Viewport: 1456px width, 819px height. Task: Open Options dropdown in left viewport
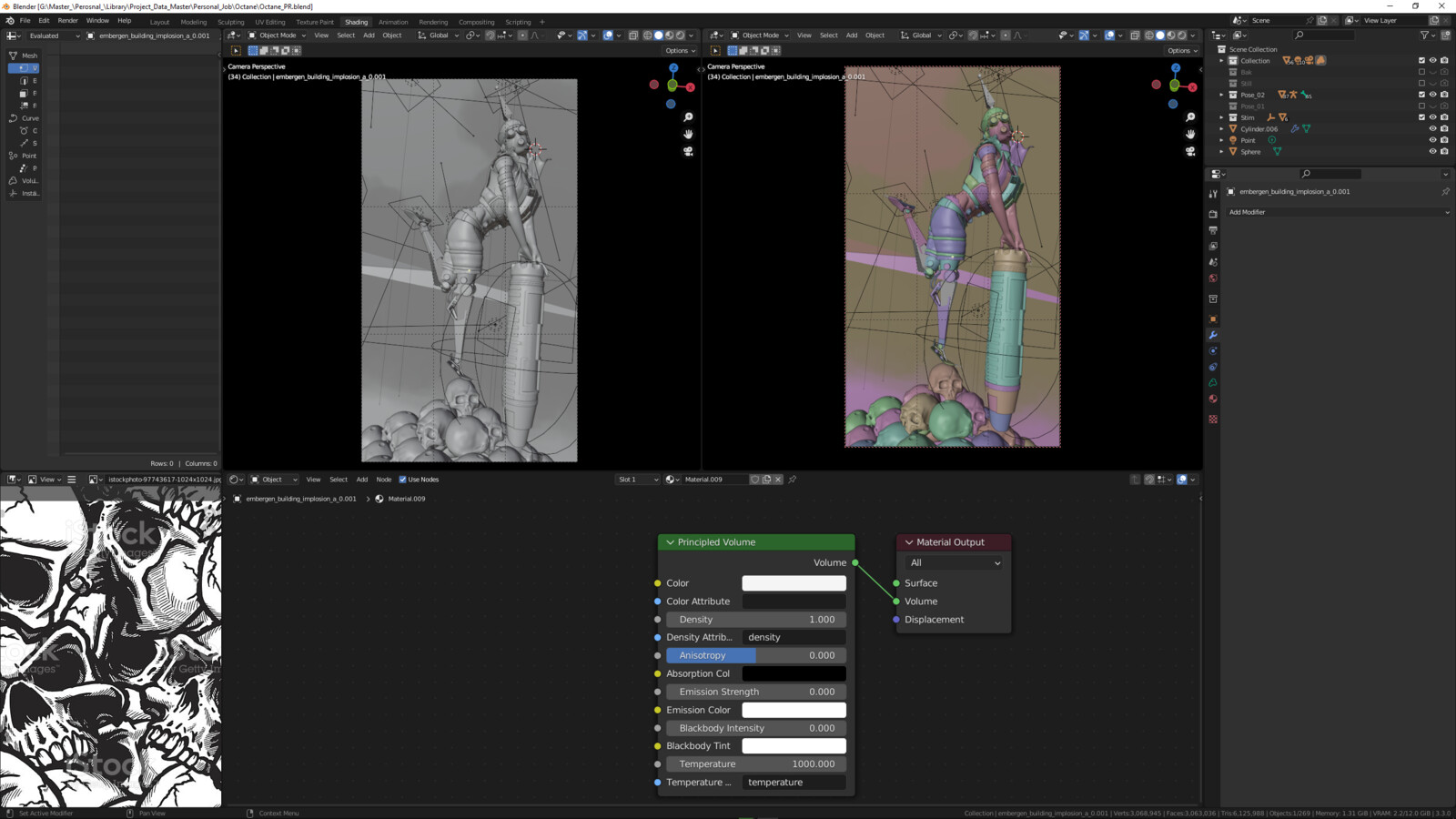click(x=680, y=51)
